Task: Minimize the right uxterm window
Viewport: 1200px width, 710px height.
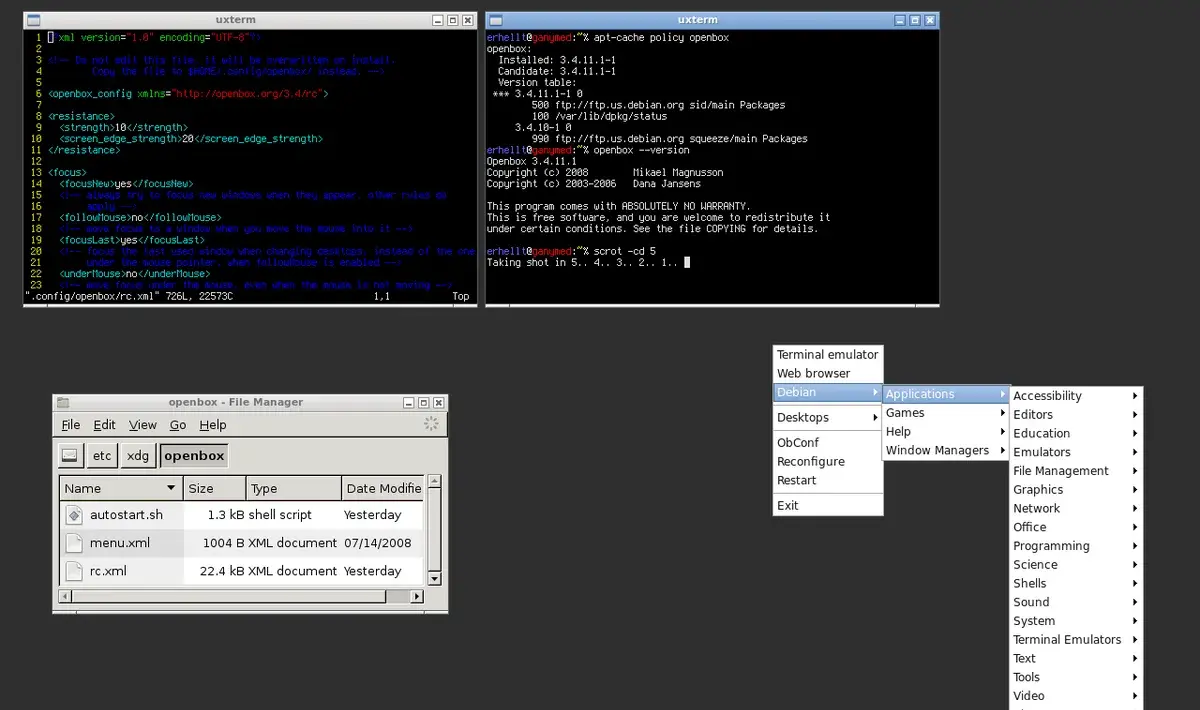Action: 900,20
